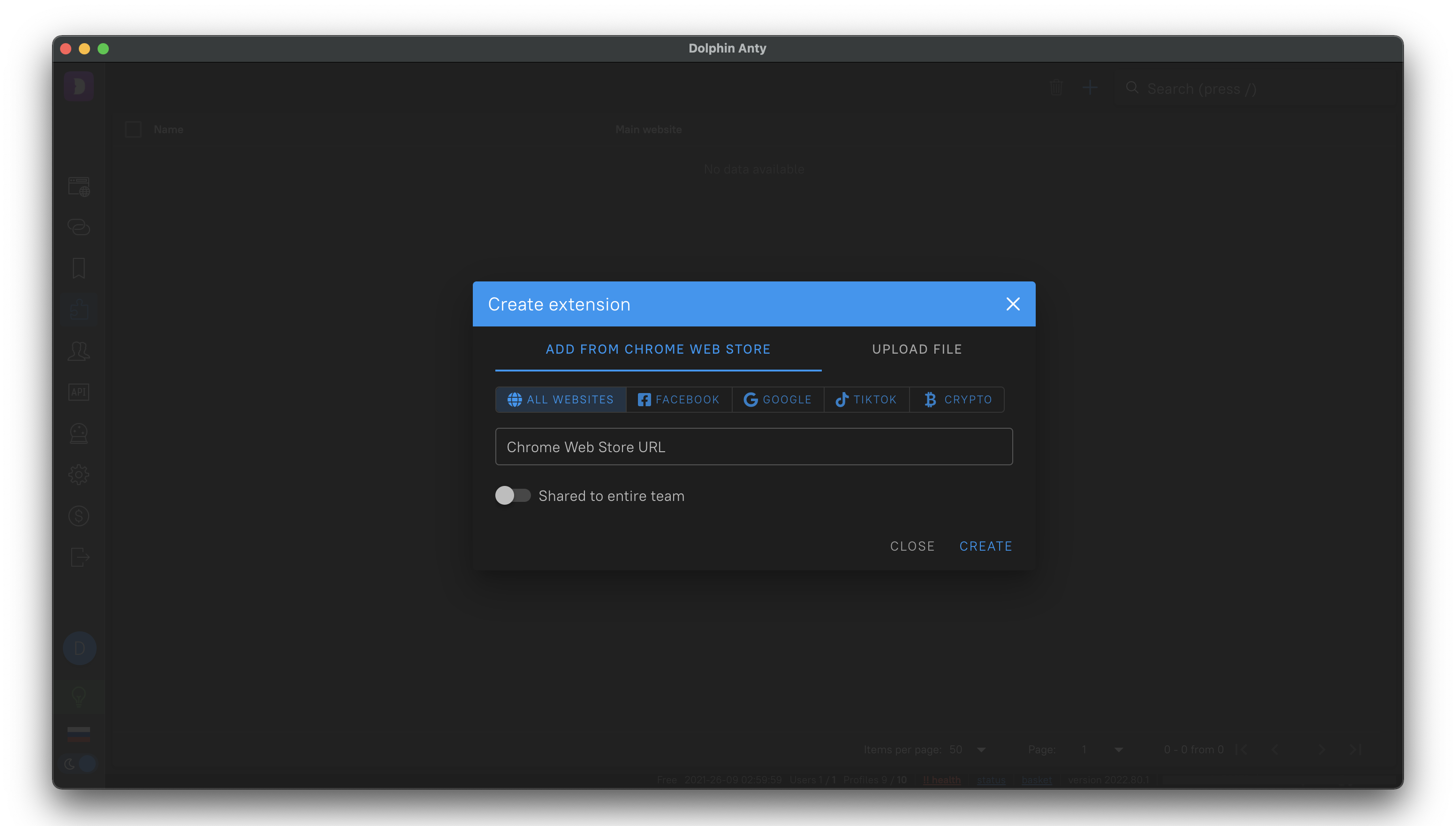
Task: Click the Close button in the dialog
Action: click(912, 546)
